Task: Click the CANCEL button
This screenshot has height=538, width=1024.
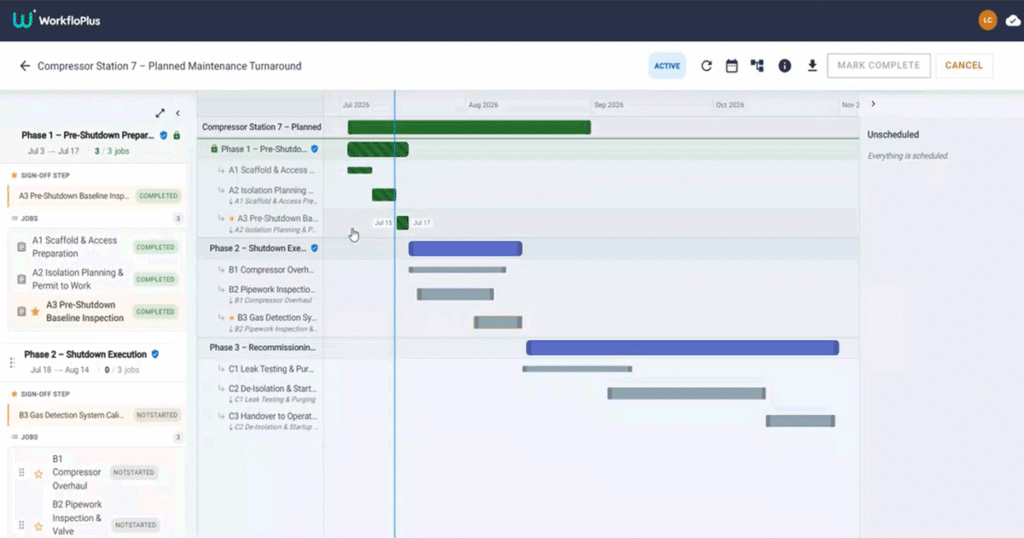Action: pos(964,65)
